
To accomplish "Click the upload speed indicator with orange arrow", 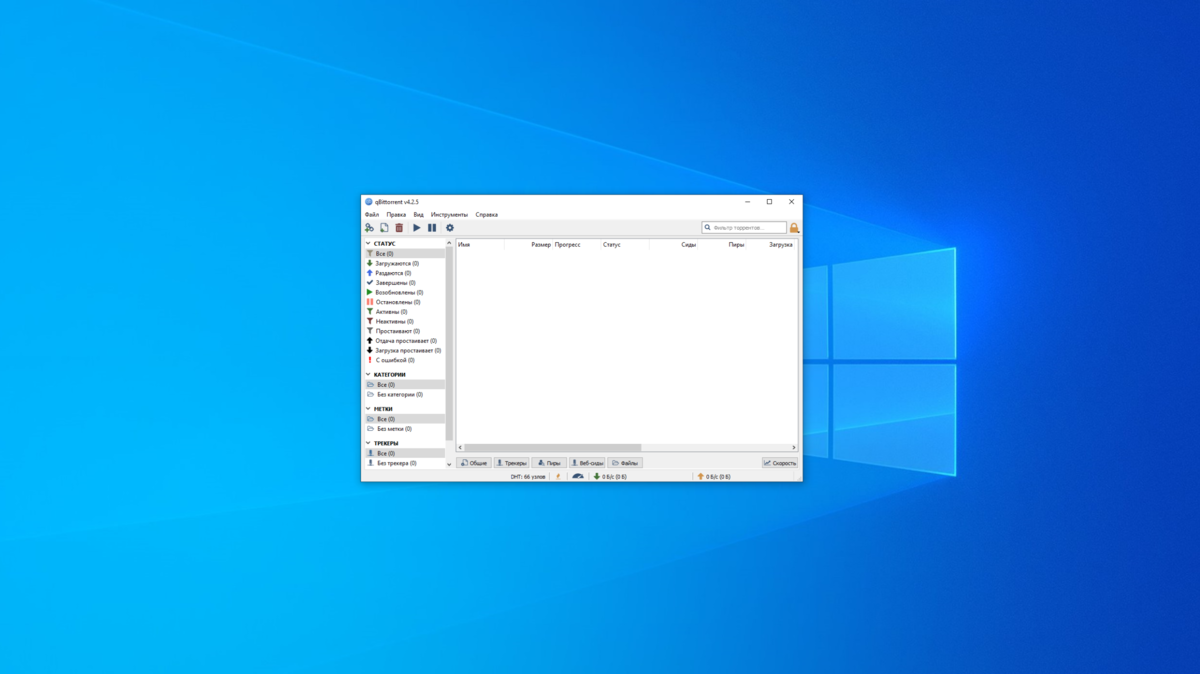I will click(x=714, y=477).
